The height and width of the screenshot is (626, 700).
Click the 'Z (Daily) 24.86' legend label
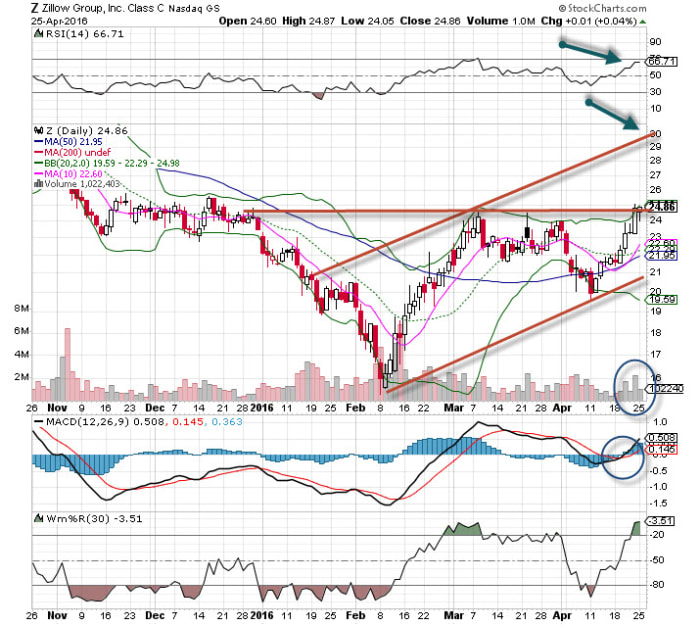[87, 131]
